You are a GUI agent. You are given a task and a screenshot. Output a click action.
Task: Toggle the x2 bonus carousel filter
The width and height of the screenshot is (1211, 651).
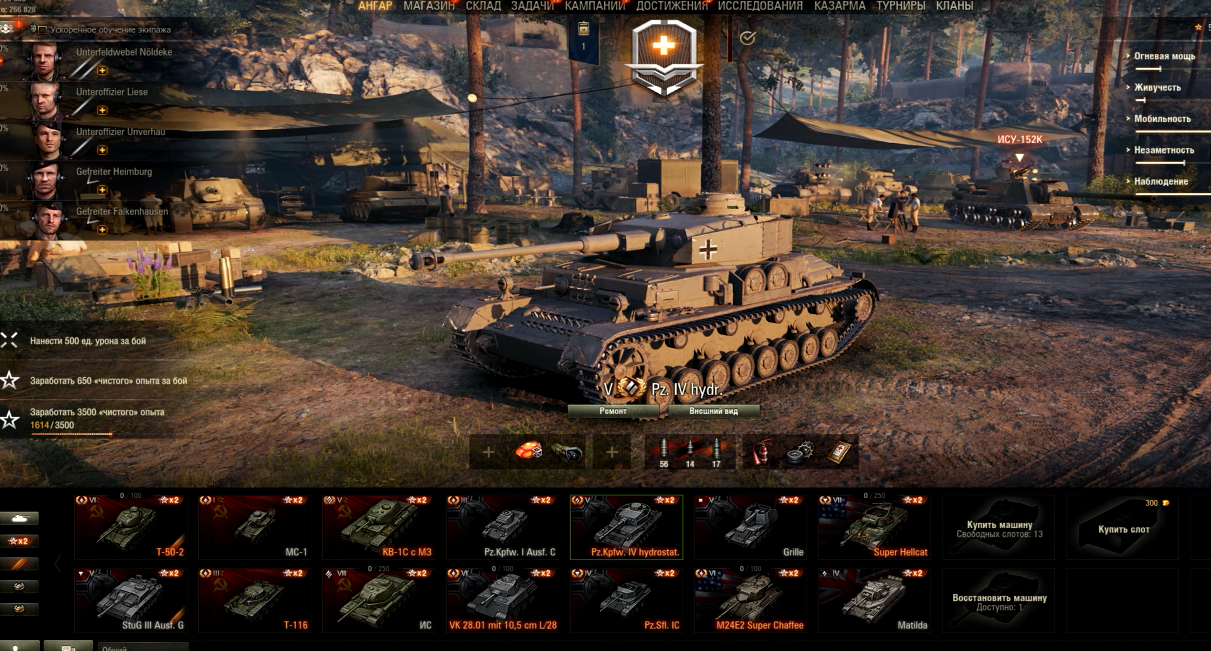19,541
